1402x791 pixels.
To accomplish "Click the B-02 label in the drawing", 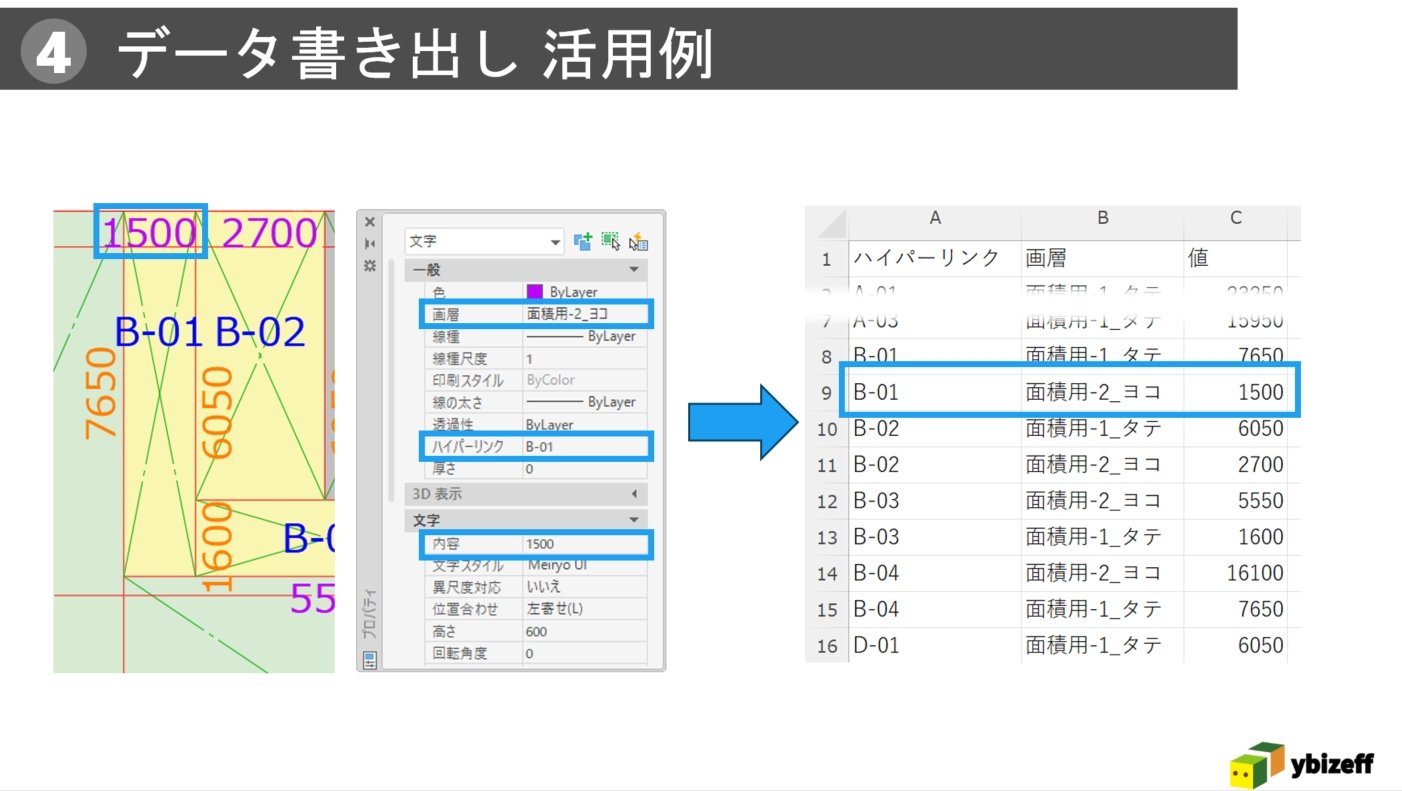I will point(261,332).
